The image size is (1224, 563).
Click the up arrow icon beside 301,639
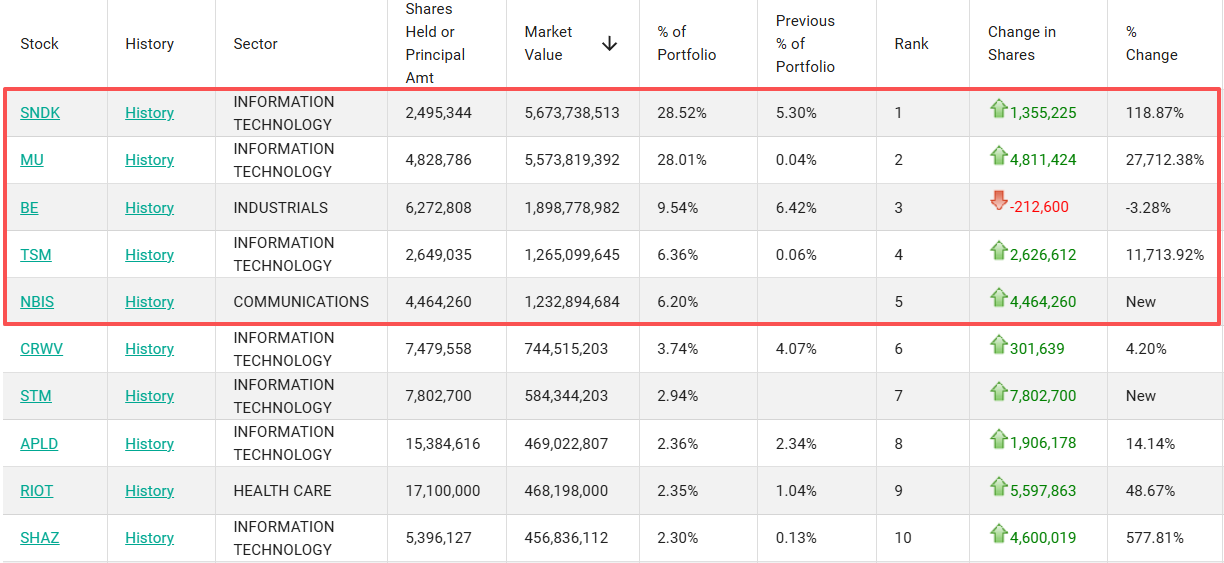998,345
